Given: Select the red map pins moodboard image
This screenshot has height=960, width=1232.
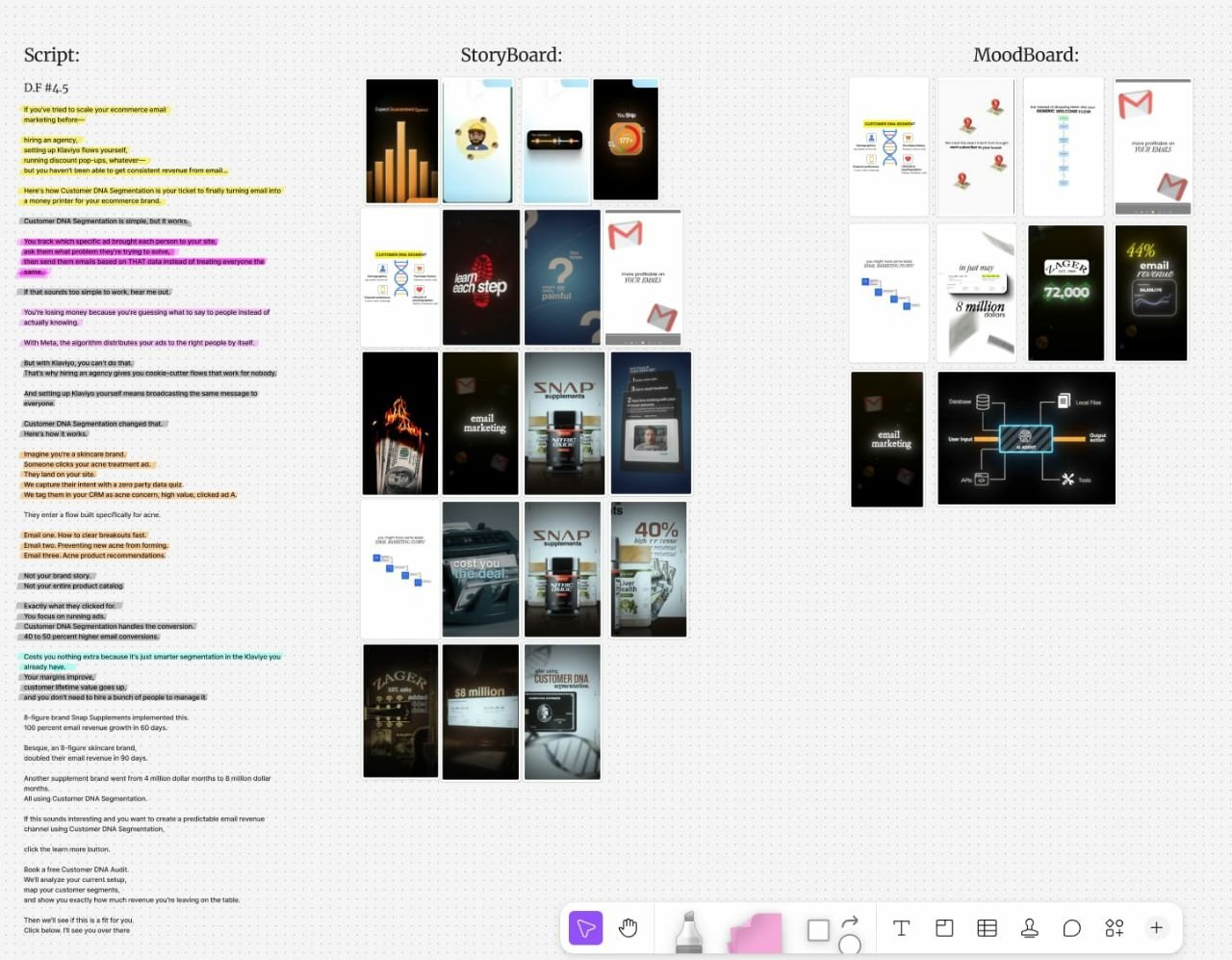Looking at the screenshot, I should (976, 147).
